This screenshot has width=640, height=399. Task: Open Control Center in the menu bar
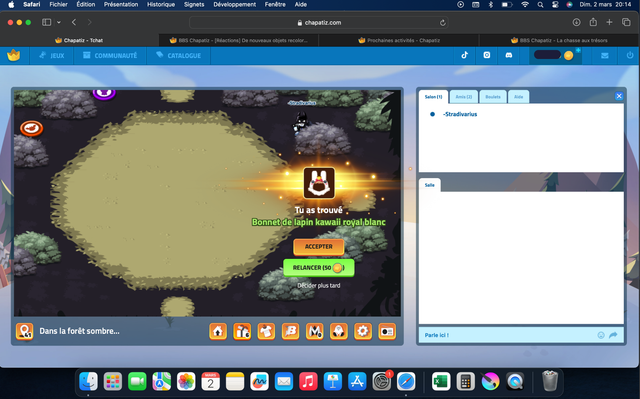pos(555,4)
